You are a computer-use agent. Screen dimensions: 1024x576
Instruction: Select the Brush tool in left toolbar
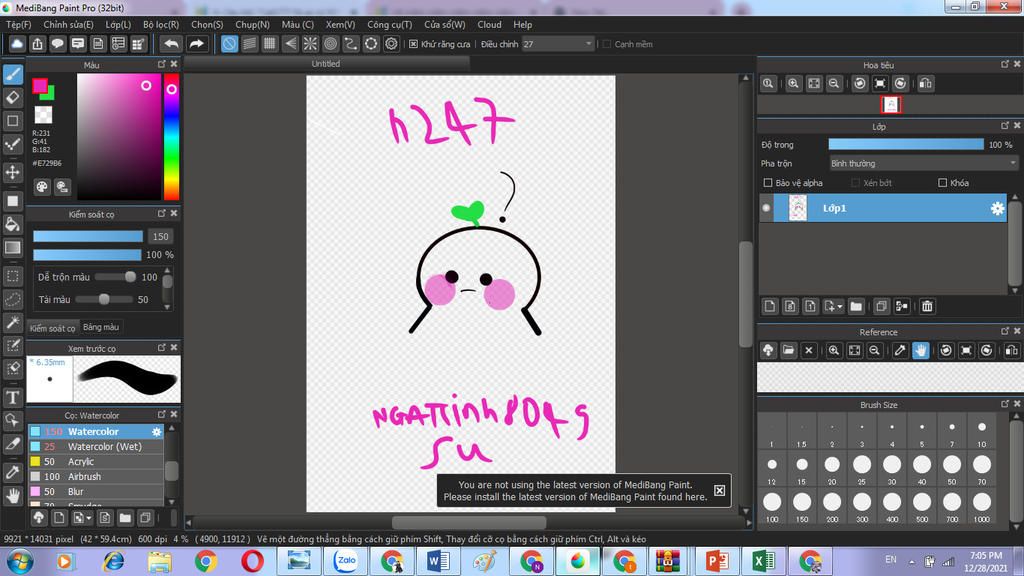pos(12,74)
